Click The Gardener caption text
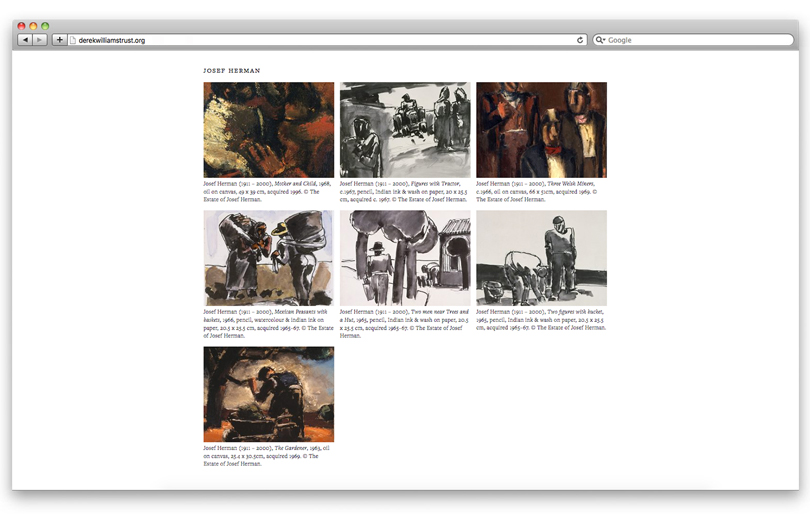Viewport: 810px width, 514px height. (267, 456)
